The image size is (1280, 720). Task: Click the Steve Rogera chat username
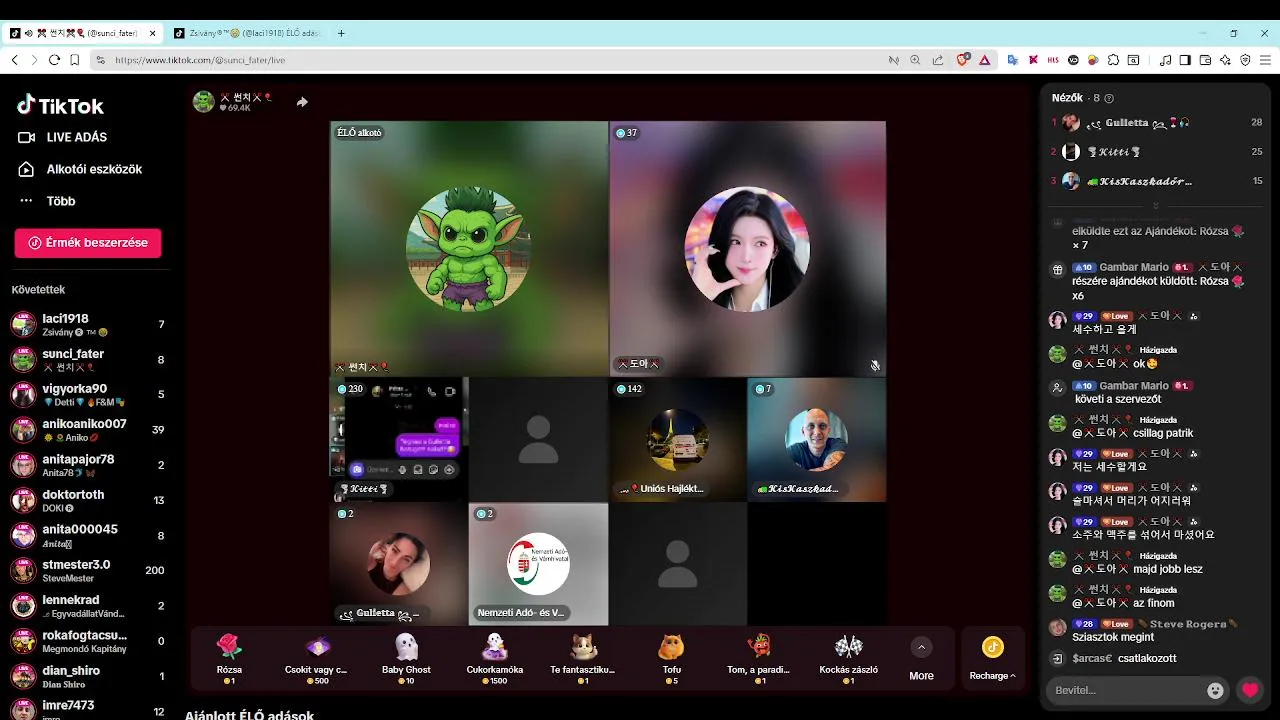[1187, 624]
